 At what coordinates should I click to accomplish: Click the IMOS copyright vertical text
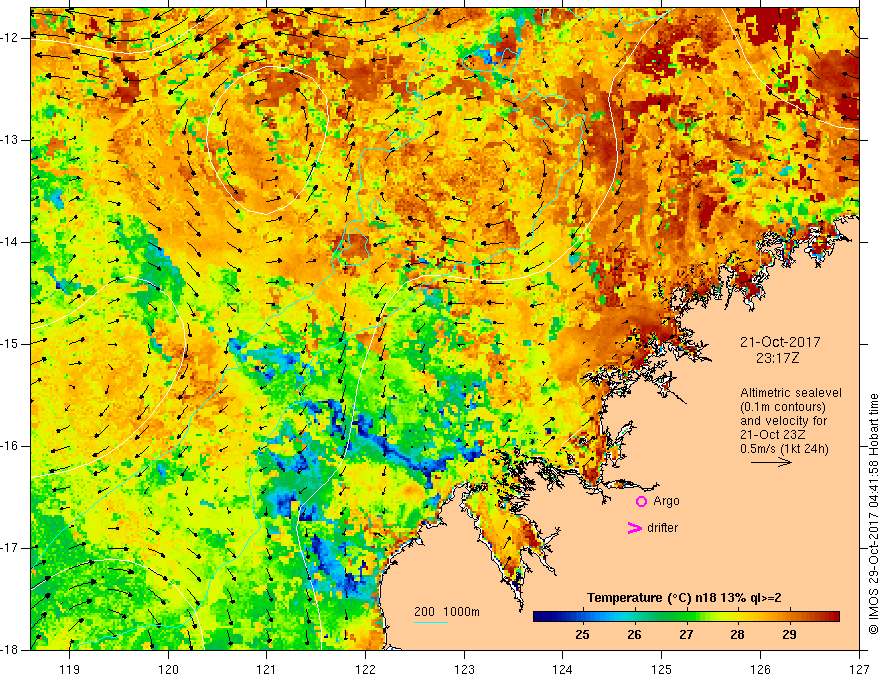[x=873, y=514]
